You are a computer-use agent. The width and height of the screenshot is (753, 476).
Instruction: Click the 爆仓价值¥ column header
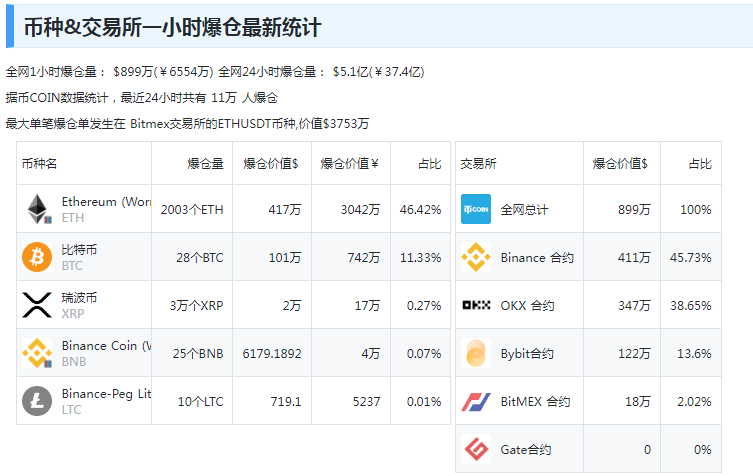[350, 164]
